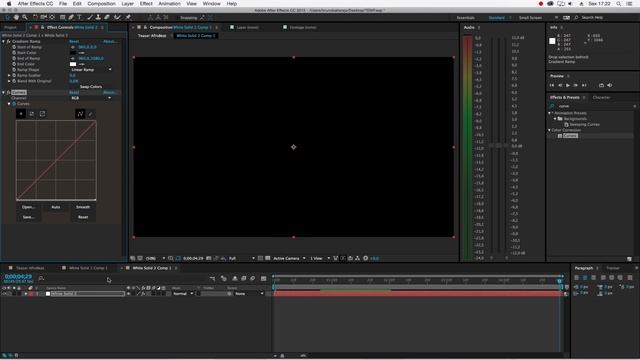Jump to last frame in Preview panel
640x360 pixels.
584,85
